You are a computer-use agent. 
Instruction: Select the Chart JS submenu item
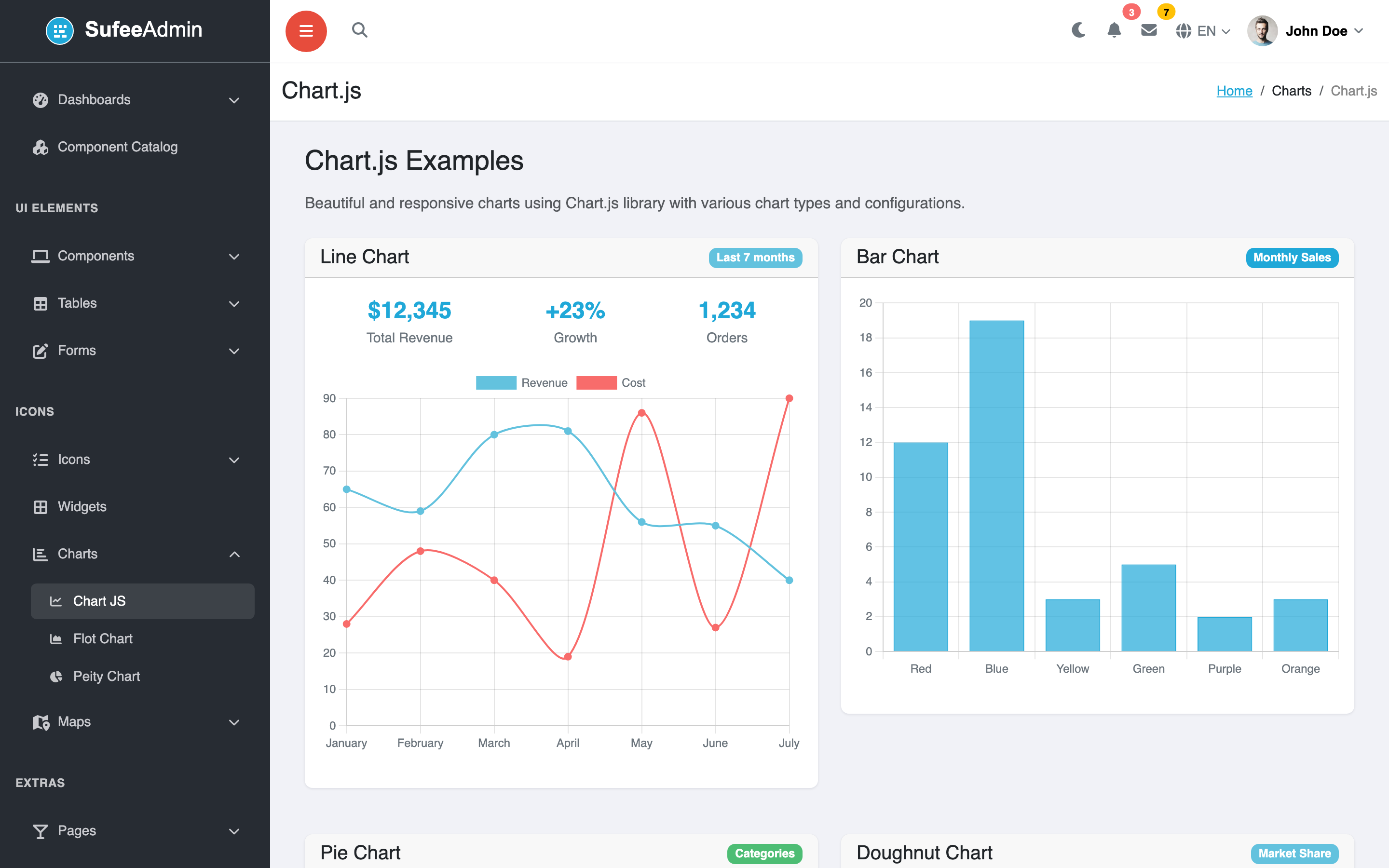click(x=142, y=601)
